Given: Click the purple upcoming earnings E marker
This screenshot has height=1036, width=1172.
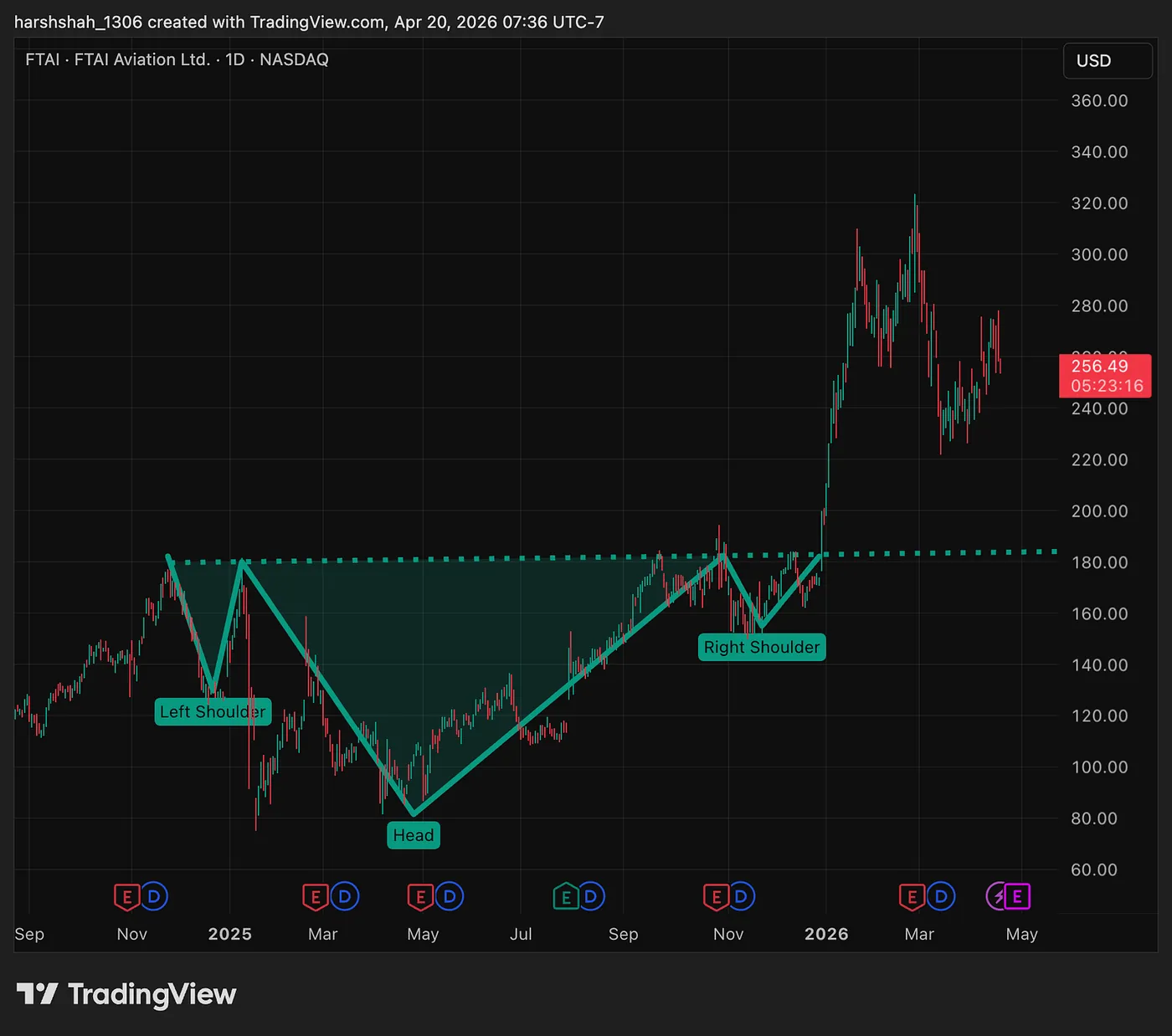Looking at the screenshot, I should click(x=1017, y=897).
